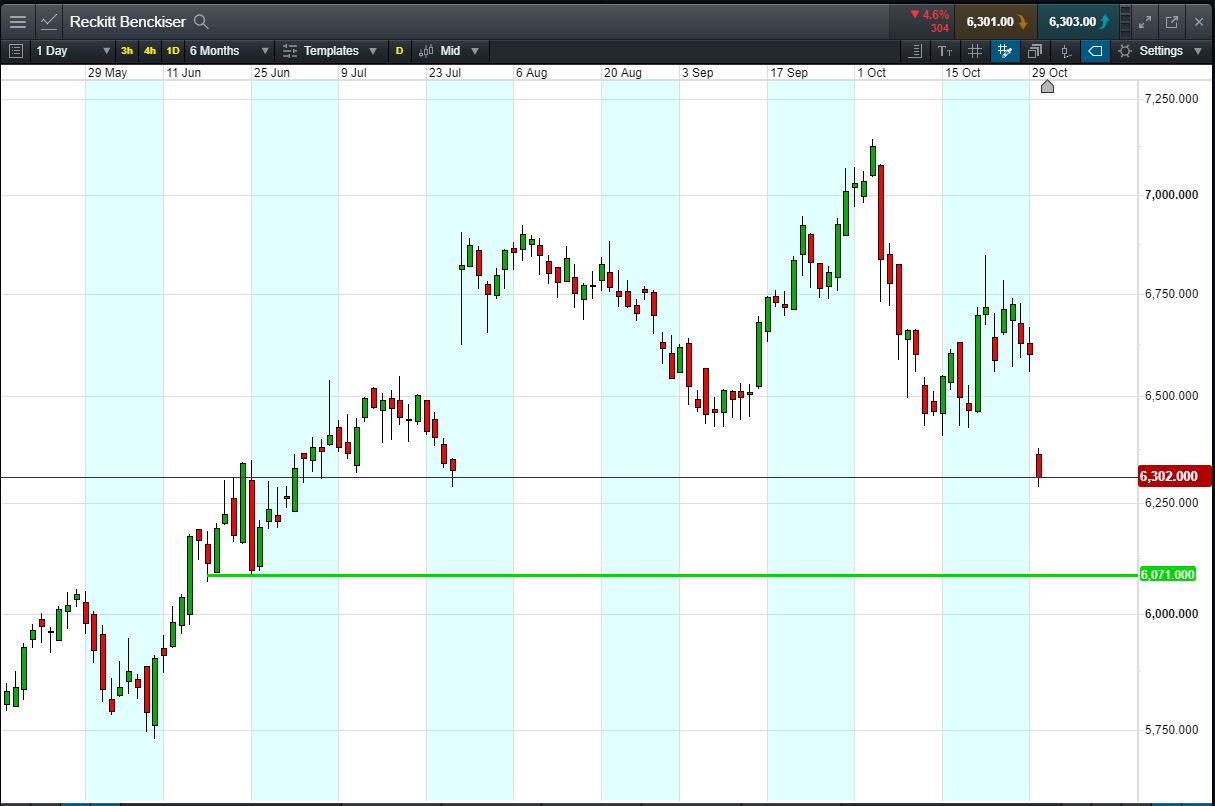Viewport: 1215px width, 806px height.
Task: Expand the 6 Months range dropdown
Action: [x=229, y=51]
